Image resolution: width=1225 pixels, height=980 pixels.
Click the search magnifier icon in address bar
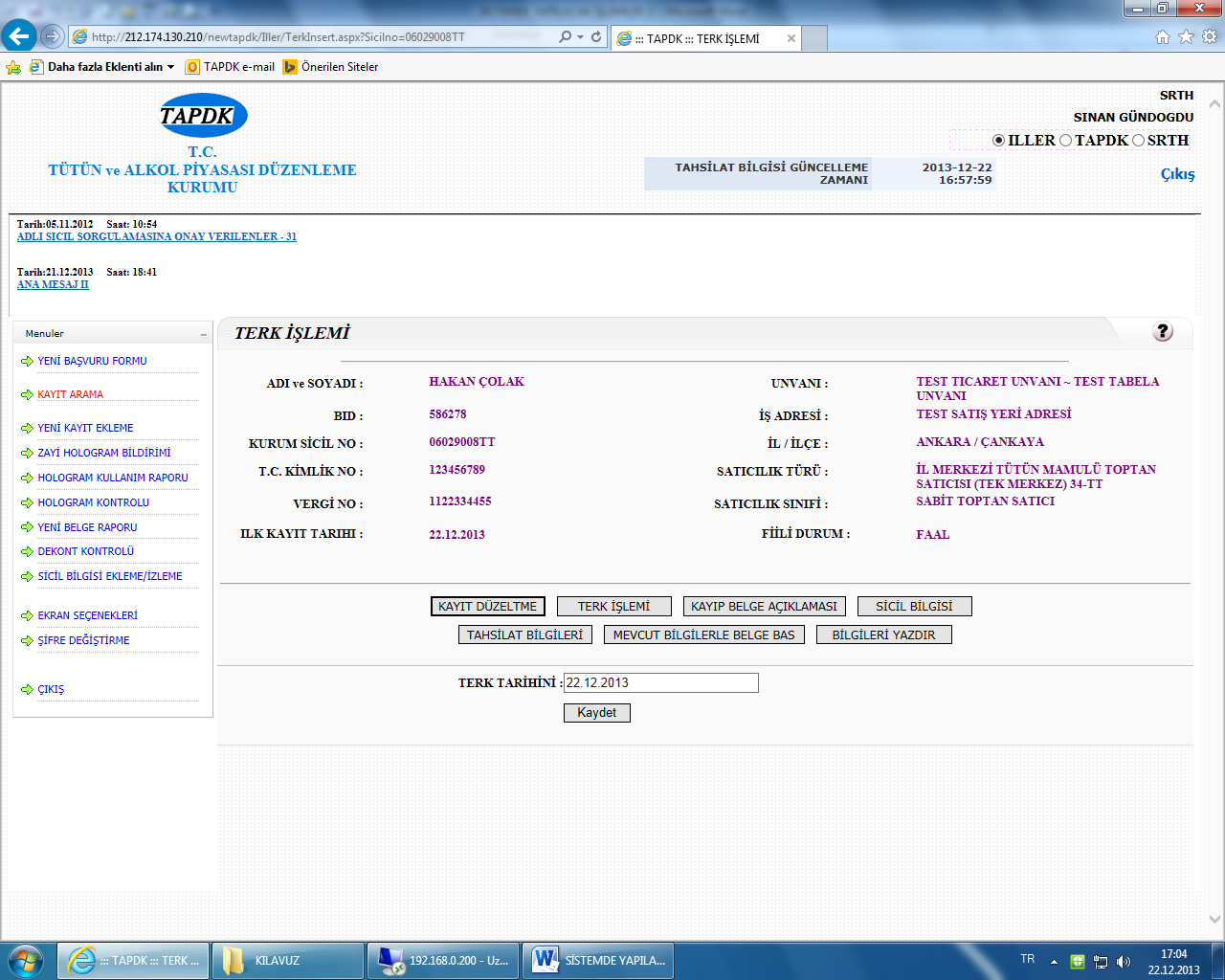pyautogui.click(x=565, y=37)
